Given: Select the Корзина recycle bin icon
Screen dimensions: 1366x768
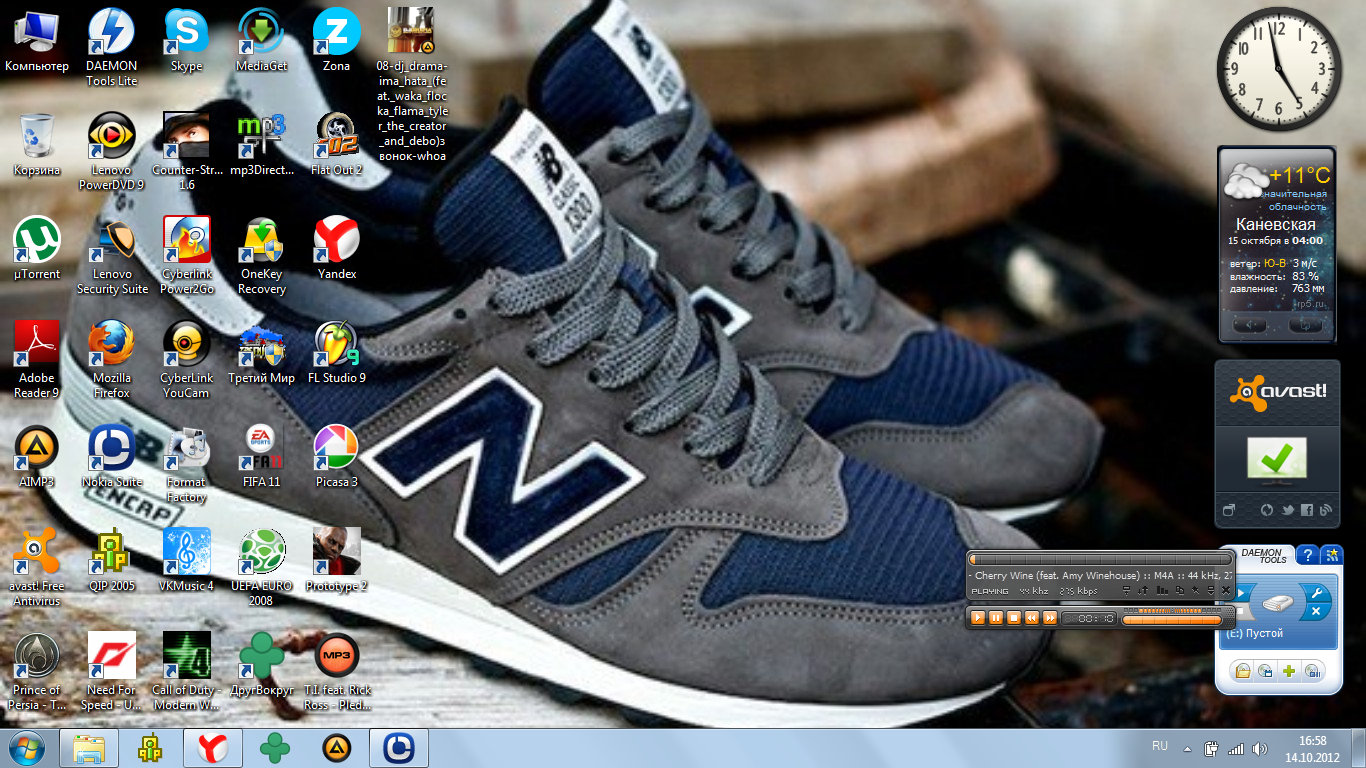Looking at the screenshot, I should (37, 145).
